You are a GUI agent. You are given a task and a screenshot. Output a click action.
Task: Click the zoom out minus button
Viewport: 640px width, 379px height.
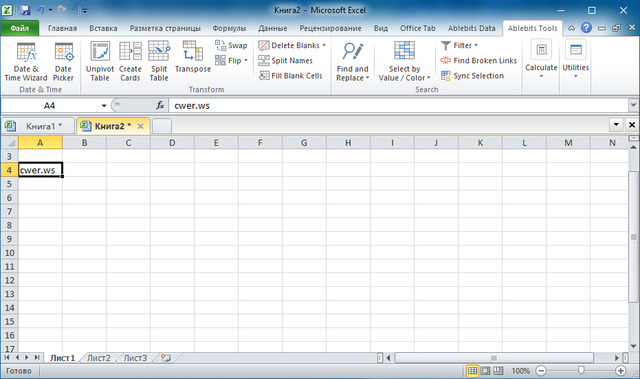541,370
